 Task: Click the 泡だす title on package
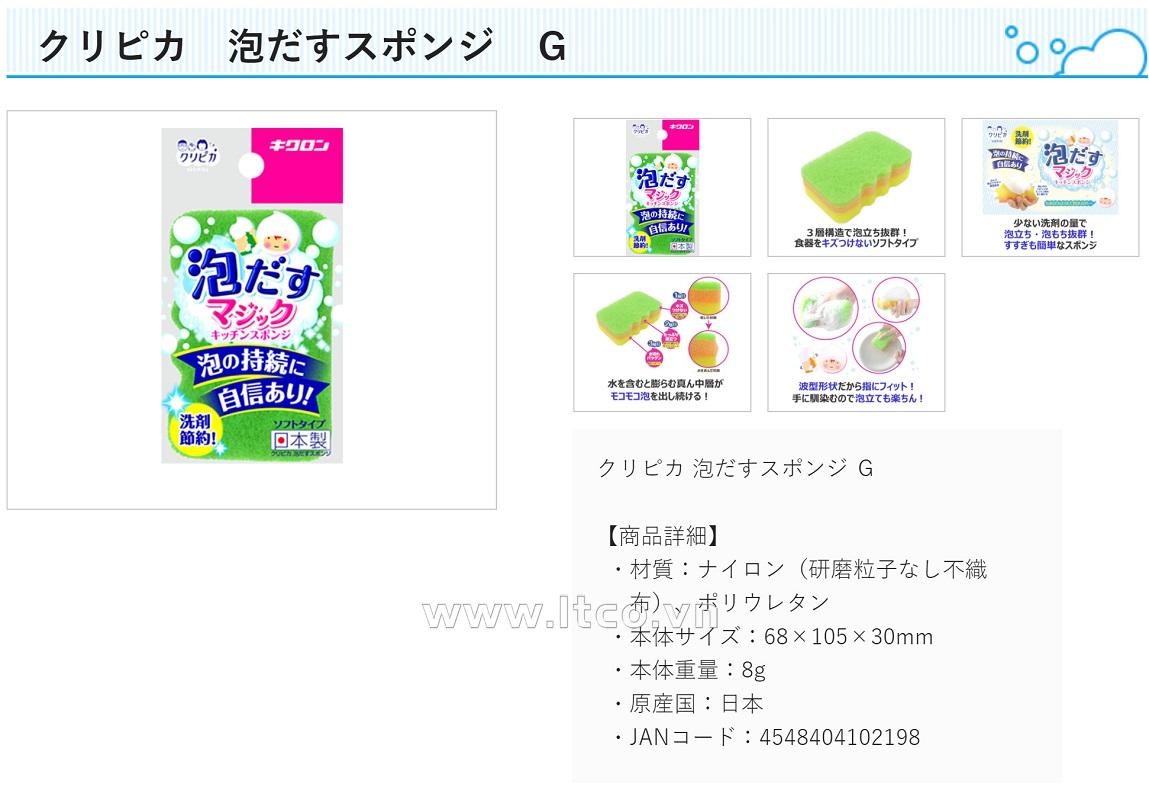pyautogui.click(x=254, y=275)
